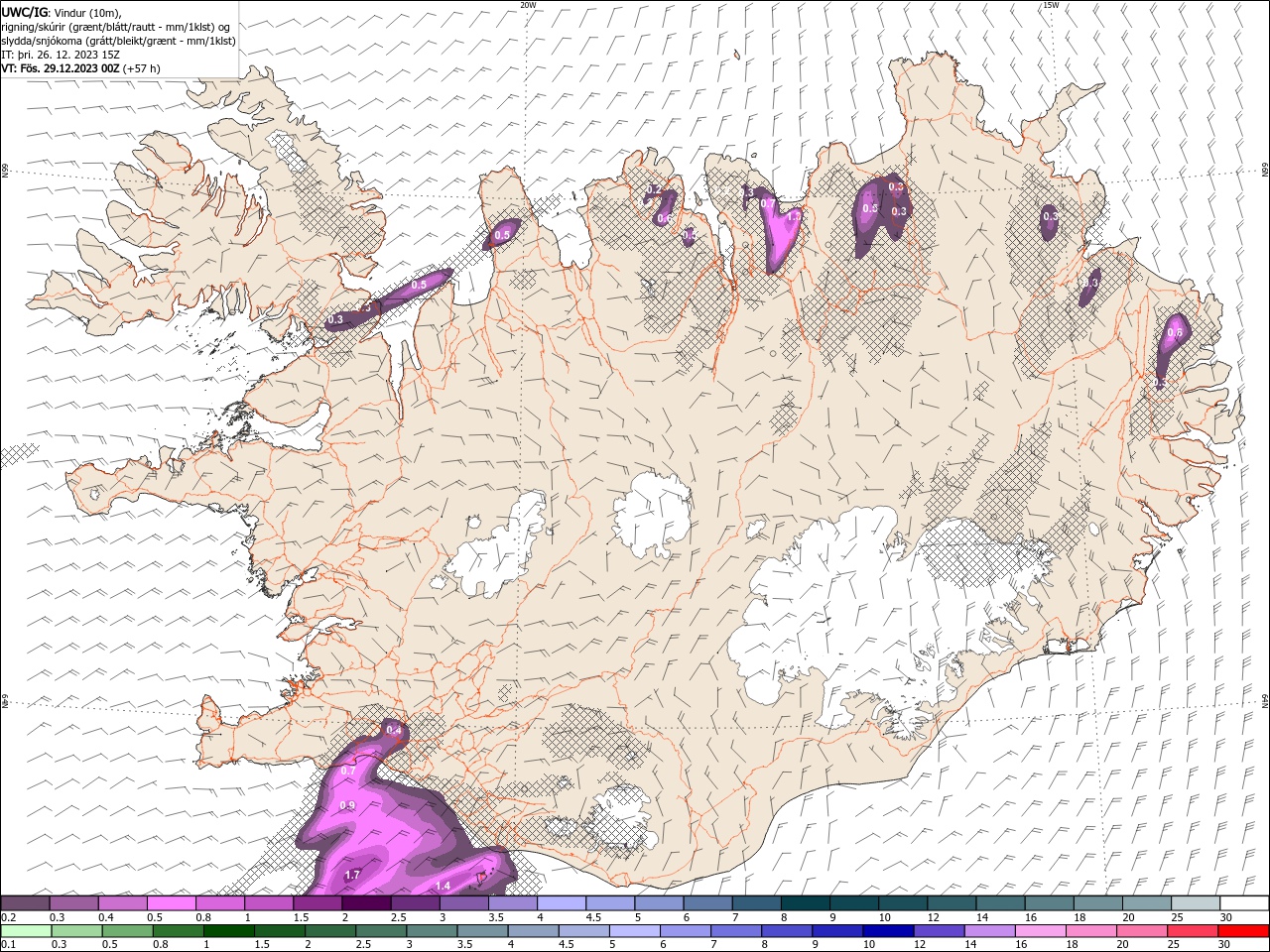Click the 0.4 value label on the southwest coast of the map

click(x=394, y=730)
